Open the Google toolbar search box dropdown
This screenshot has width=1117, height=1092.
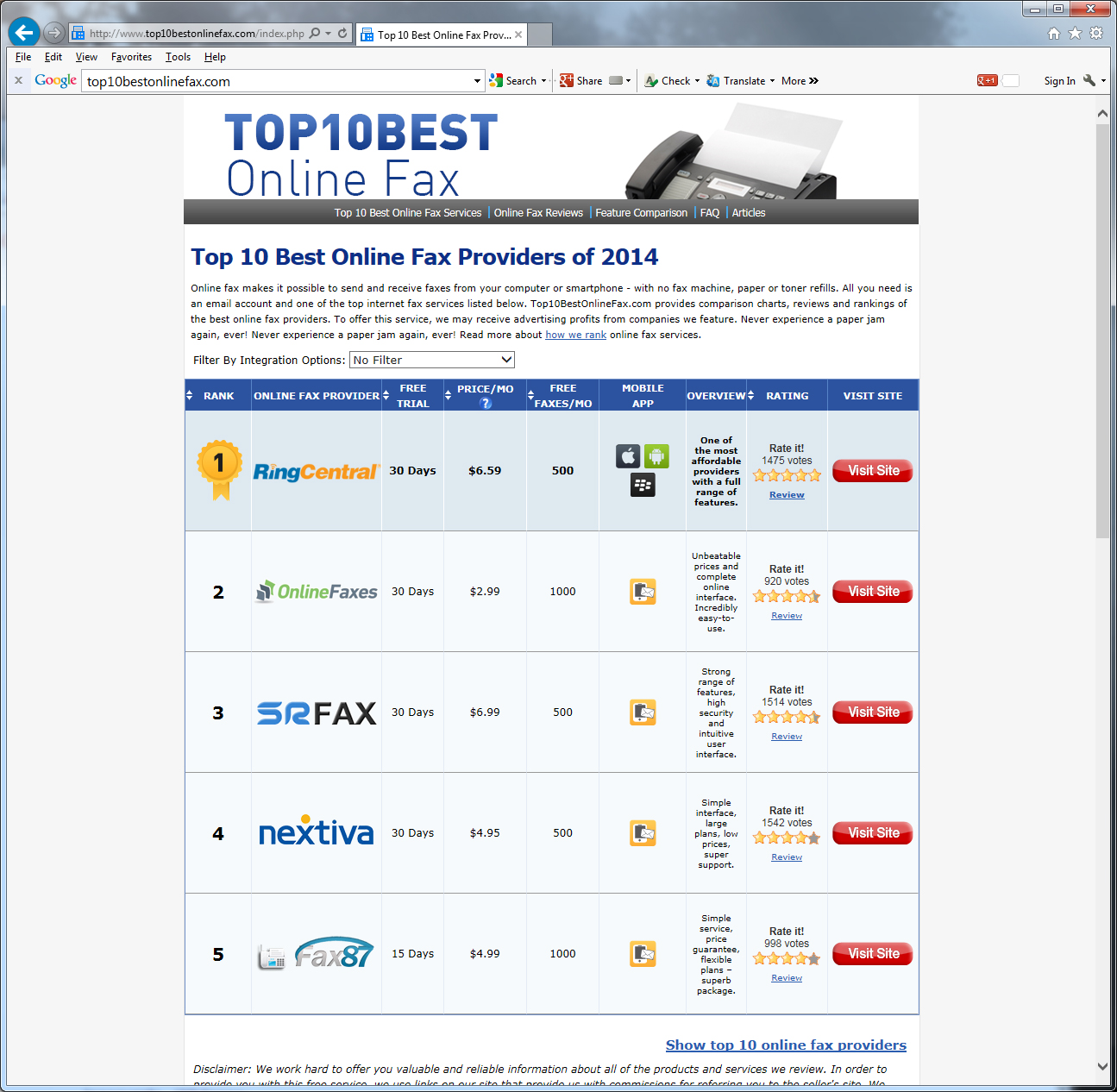pos(477,81)
